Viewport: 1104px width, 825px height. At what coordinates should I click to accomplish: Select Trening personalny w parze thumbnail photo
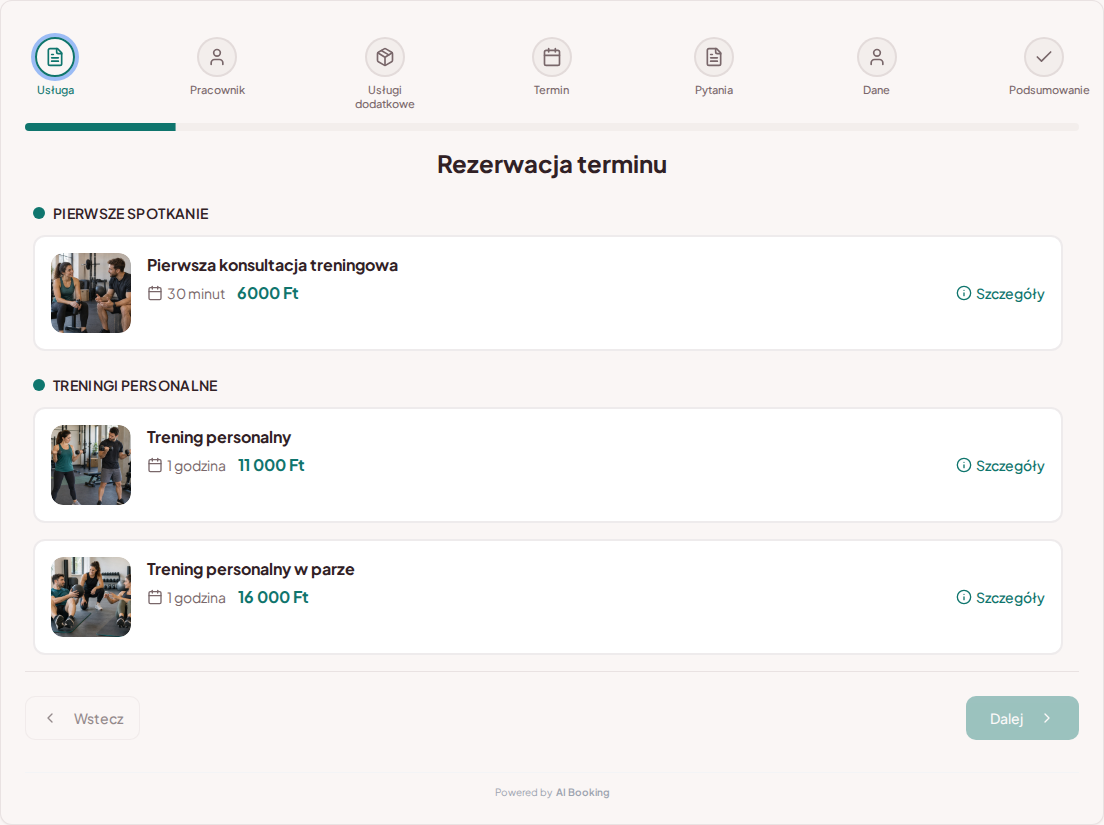pyautogui.click(x=91, y=597)
